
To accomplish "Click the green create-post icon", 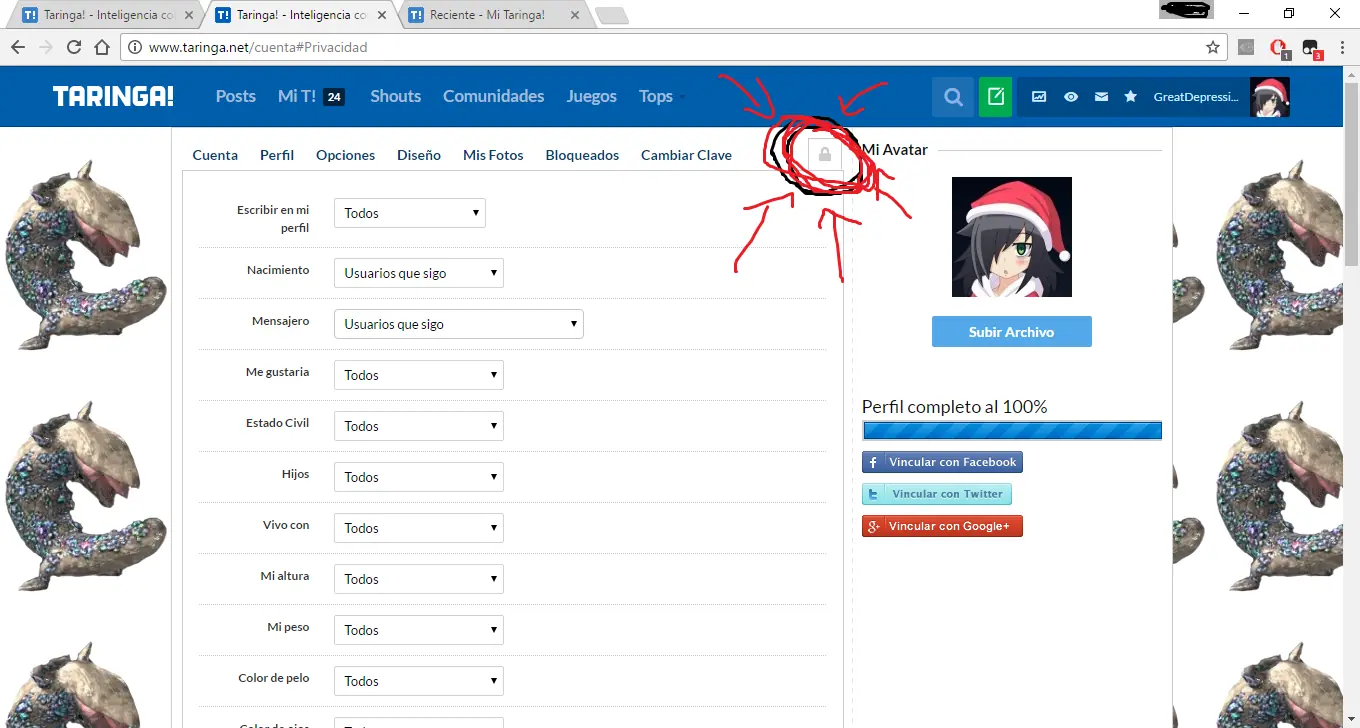I will [995, 97].
